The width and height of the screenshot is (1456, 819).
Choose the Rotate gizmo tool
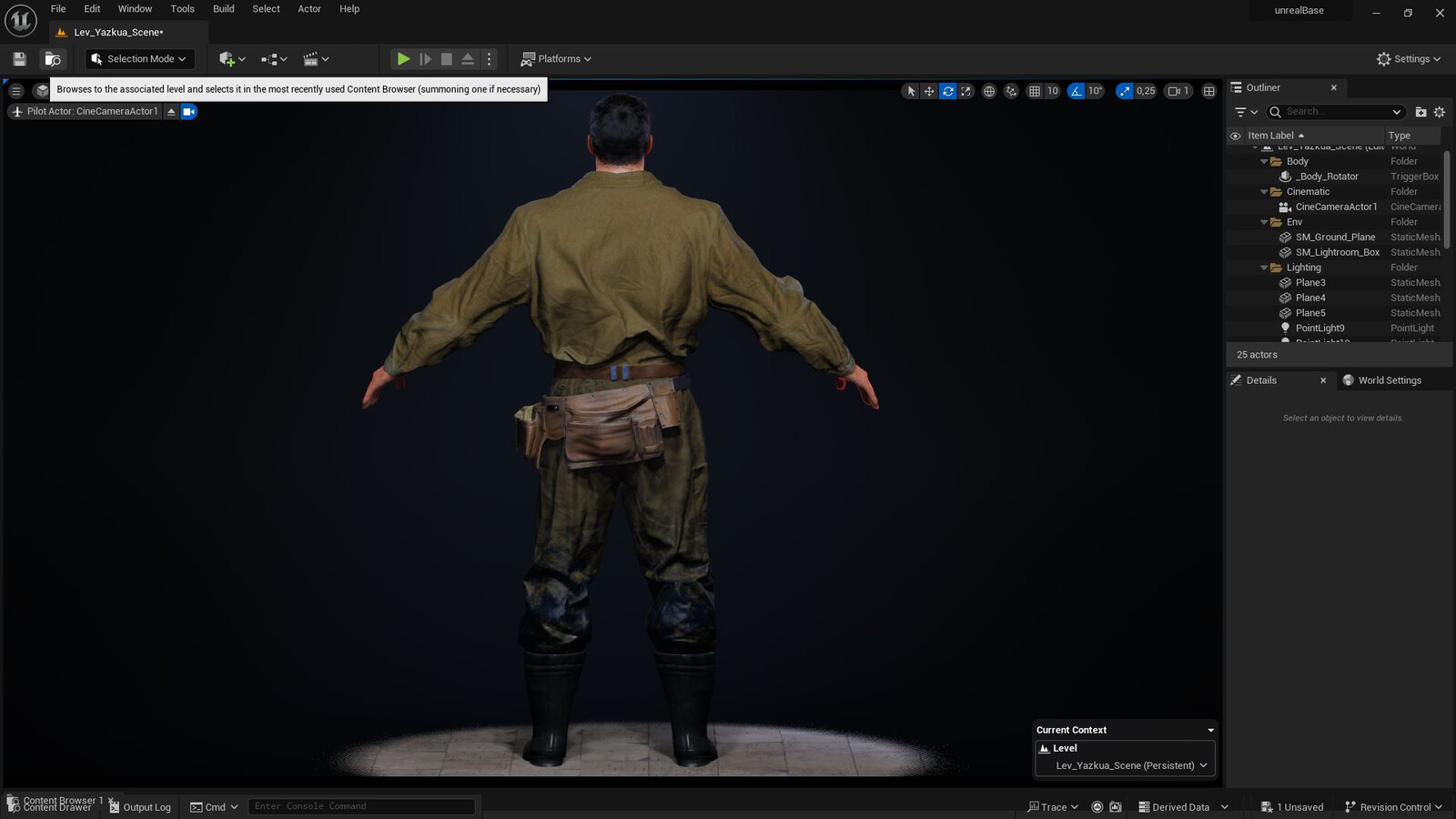948,91
